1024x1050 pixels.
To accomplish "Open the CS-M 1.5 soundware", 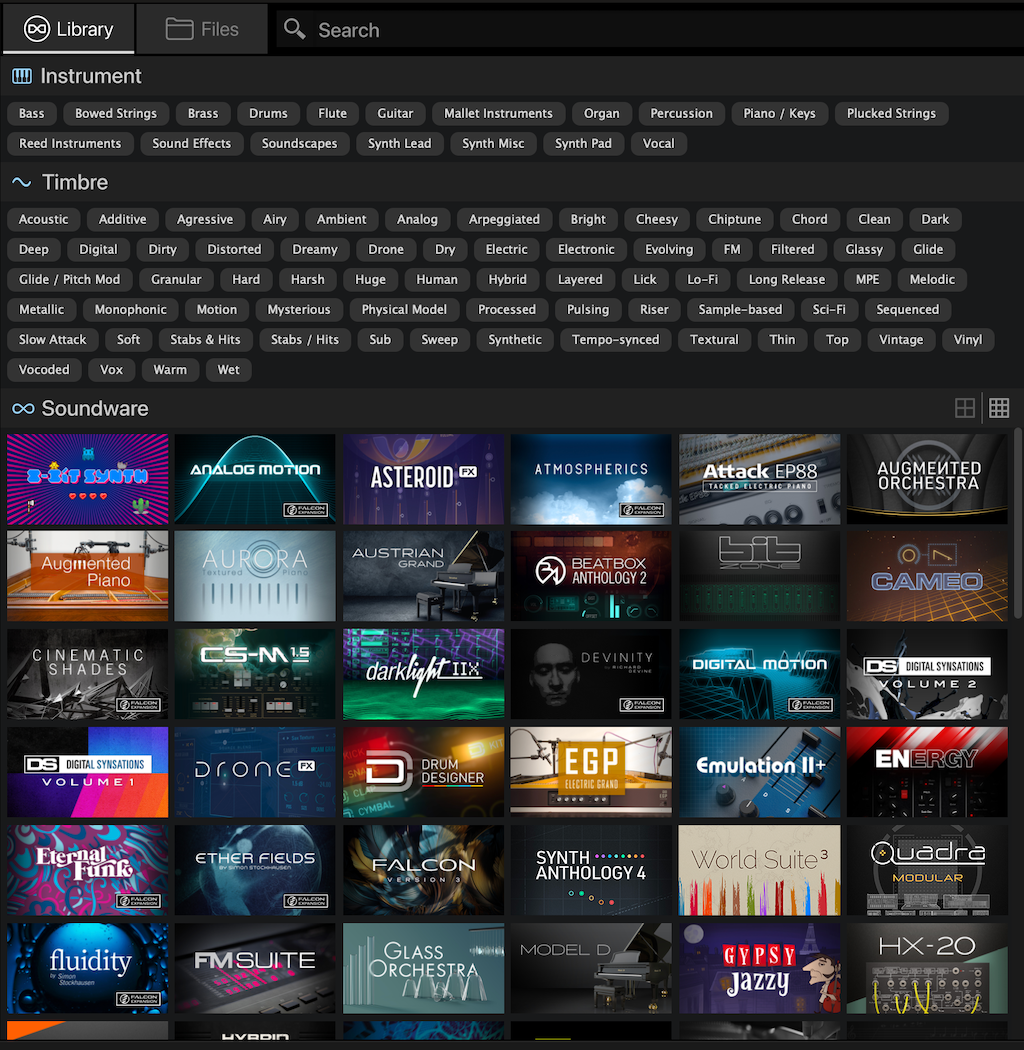I will click(255, 674).
